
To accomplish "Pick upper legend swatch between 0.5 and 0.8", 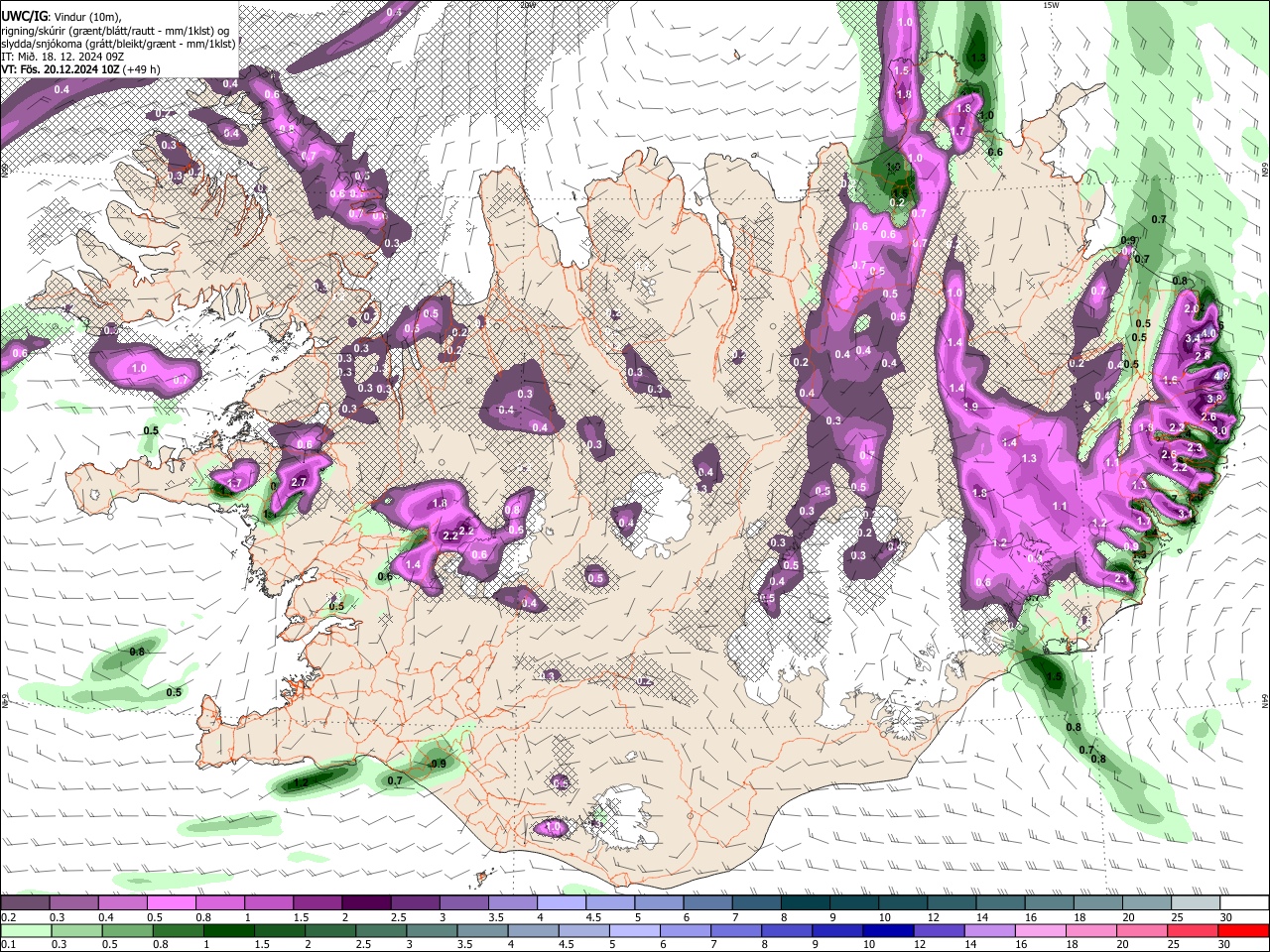I will tap(171, 902).
